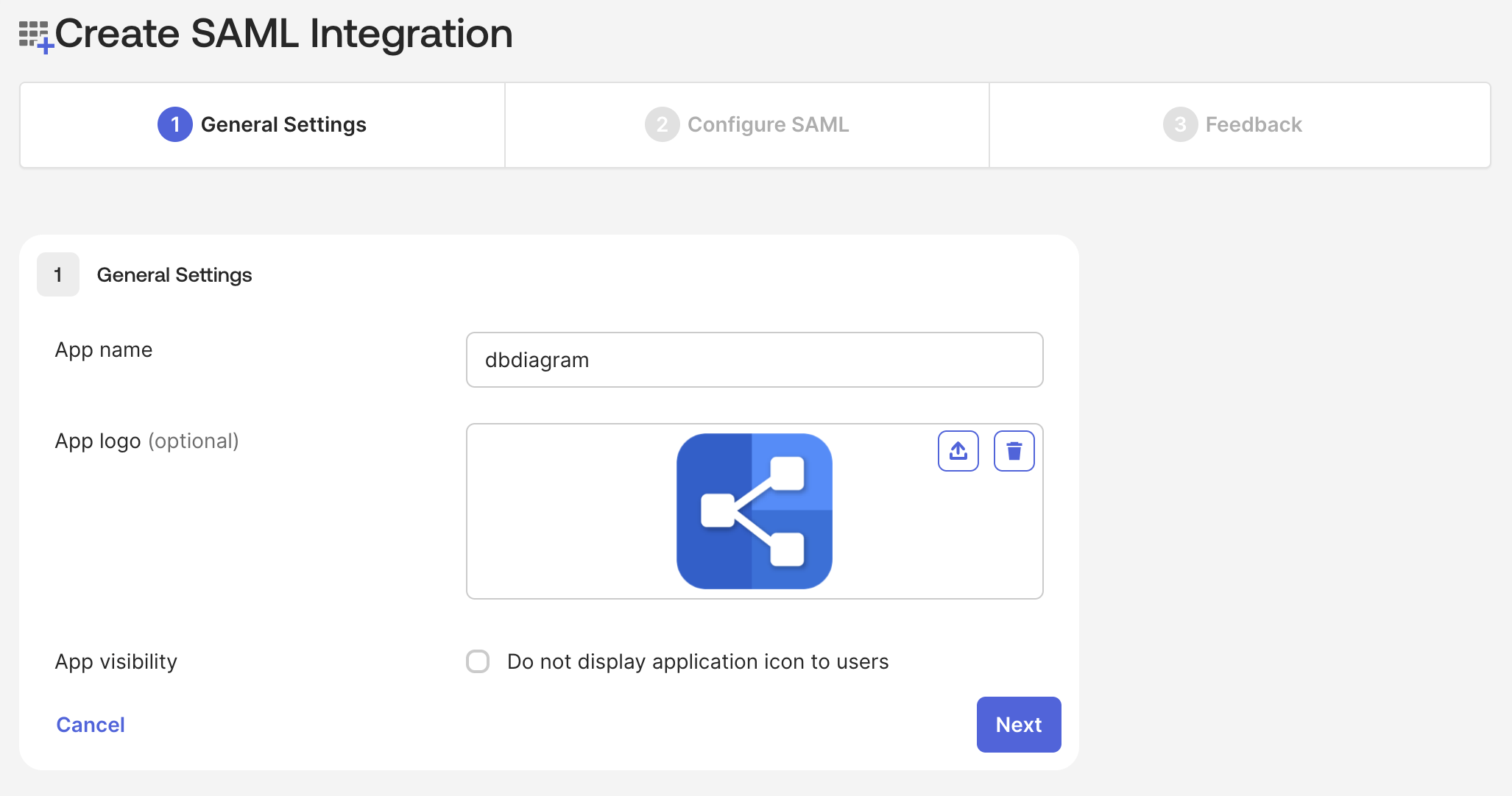This screenshot has width=1512, height=796.
Task: Click the dbdiagram logo preview image
Action: pyautogui.click(x=754, y=511)
